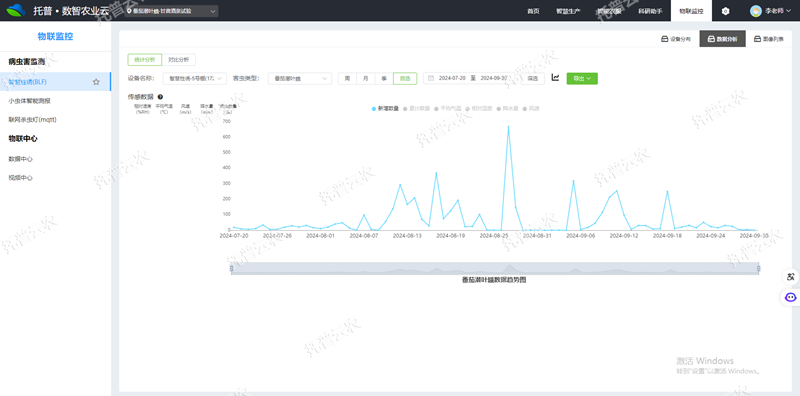The width and height of the screenshot is (800, 396).
Task: Open the 设备名称 device dropdown
Action: [195, 79]
